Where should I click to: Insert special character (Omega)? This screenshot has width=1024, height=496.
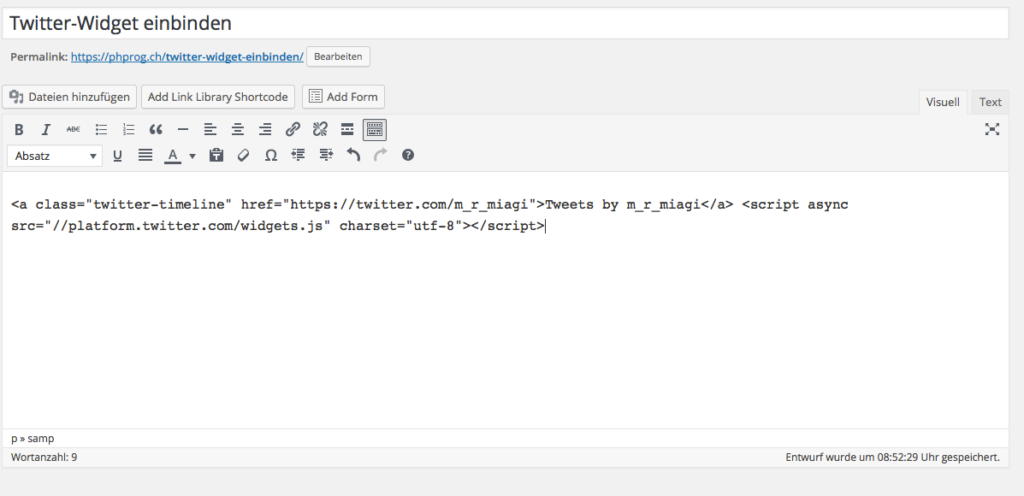(x=270, y=155)
